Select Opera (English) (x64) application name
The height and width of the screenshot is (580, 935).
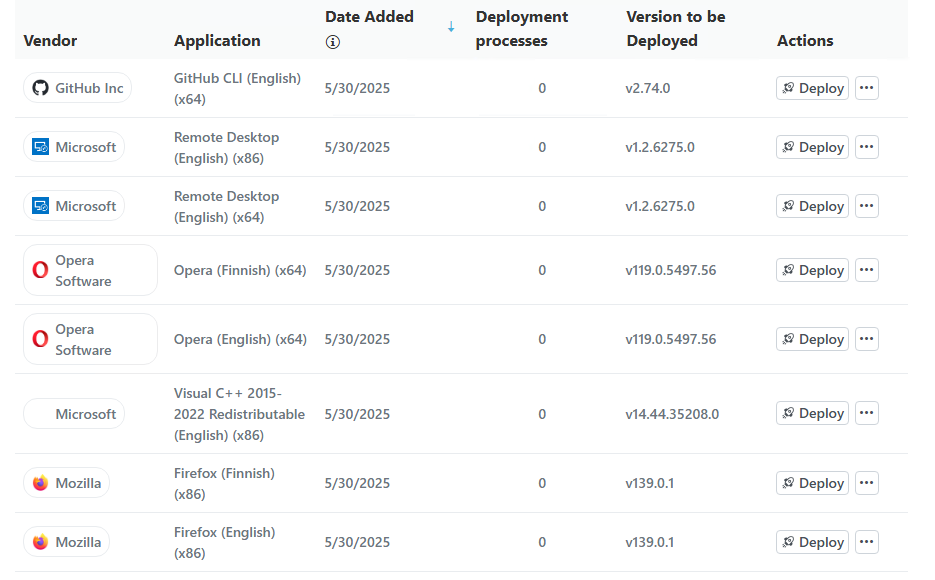(x=240, y=339)
